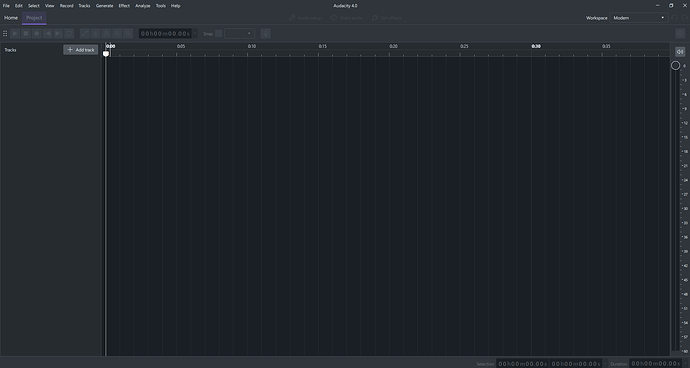Click the Stop button in transport toolbar
This screenshot has width=690, height=368.
[x=26, y=33]
